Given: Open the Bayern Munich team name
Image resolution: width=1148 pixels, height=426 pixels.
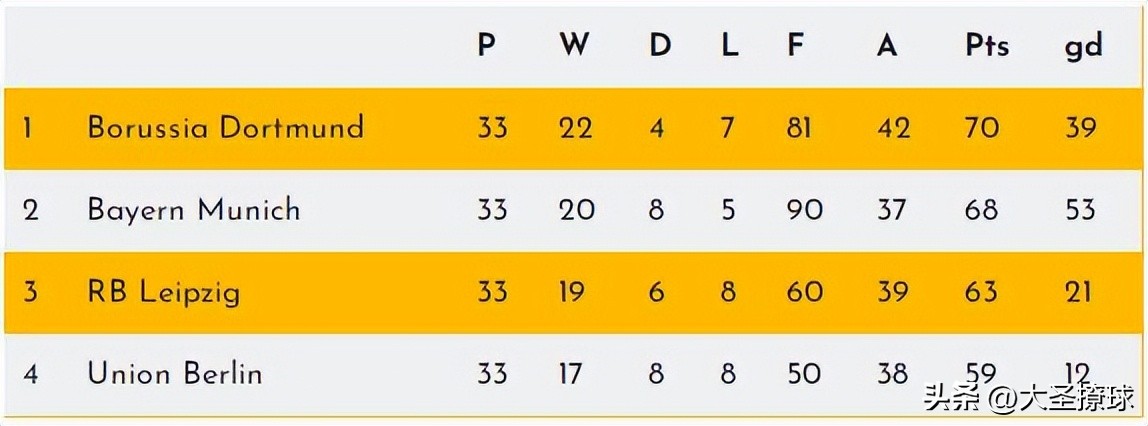Looking at the screenshot, I should (x=194, y=210).
